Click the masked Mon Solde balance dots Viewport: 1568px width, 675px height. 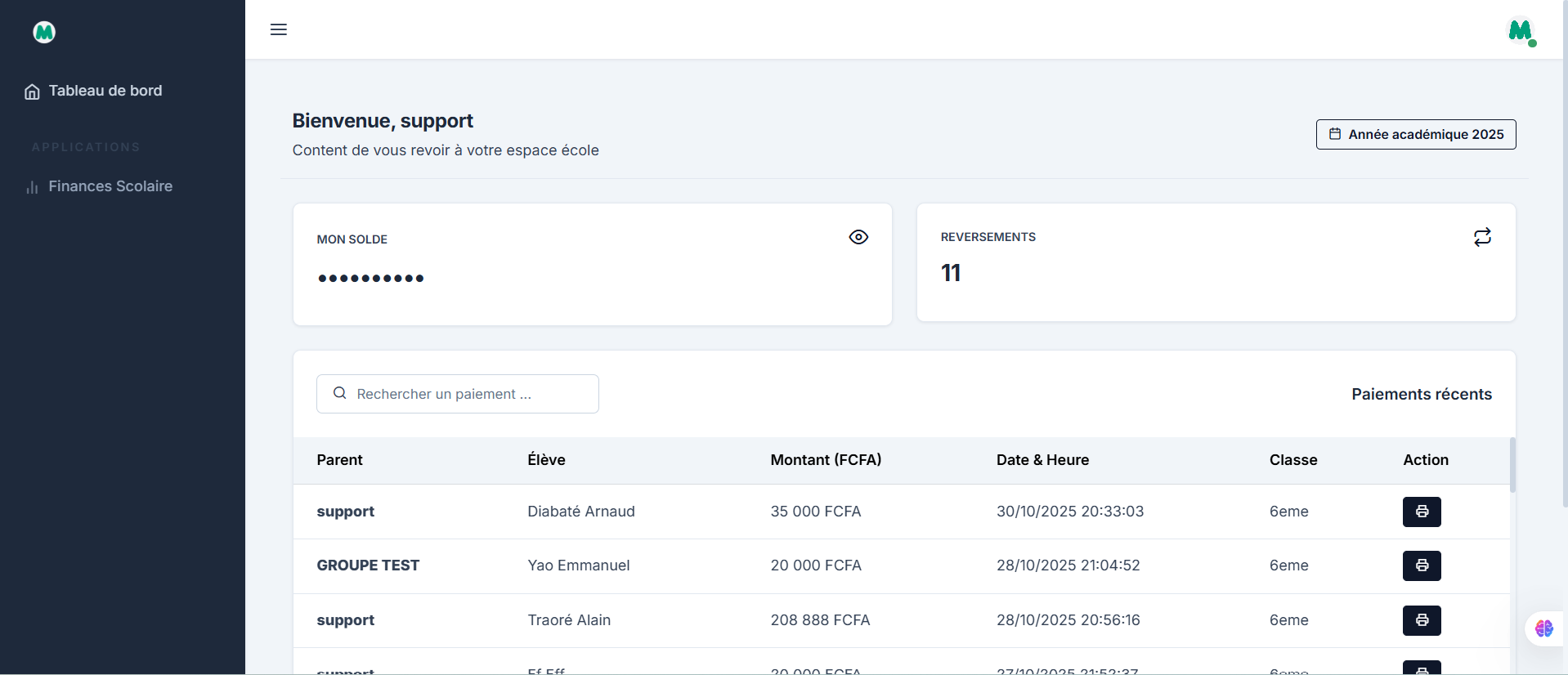click(x=370, y=279)
